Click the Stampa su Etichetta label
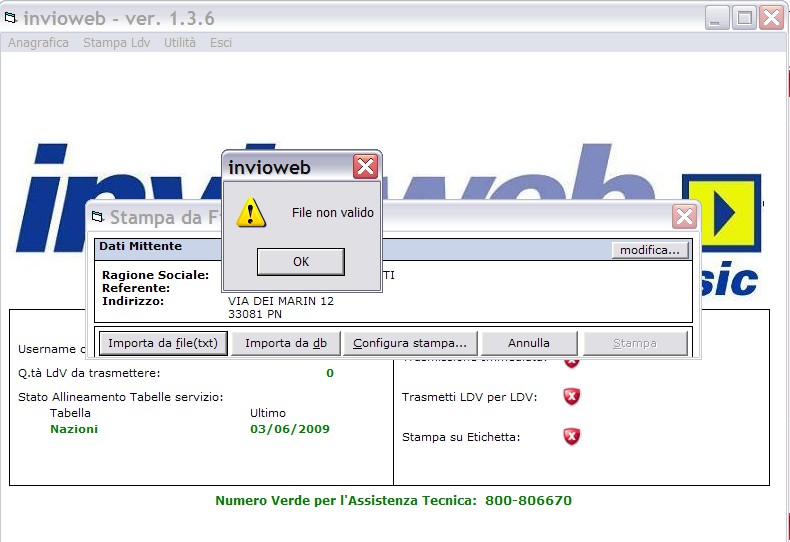This screenshot has height=542, width=790. pyautogui.click(x=461, y=437)
